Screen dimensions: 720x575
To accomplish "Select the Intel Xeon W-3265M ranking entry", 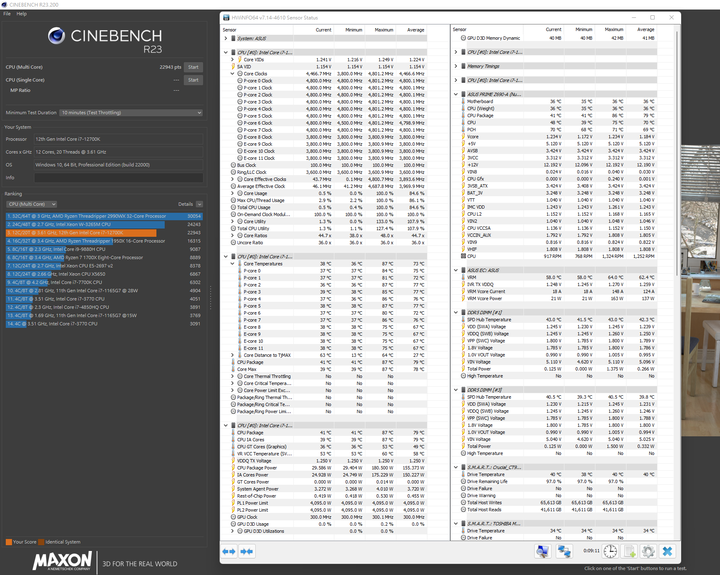I will (x=104, y=224).
